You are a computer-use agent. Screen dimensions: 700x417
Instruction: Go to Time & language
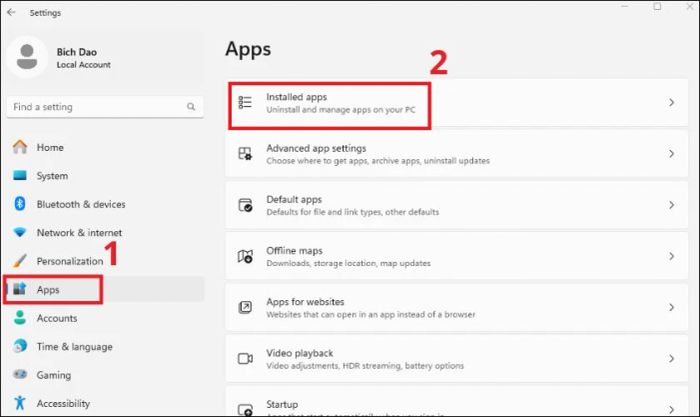105,346
